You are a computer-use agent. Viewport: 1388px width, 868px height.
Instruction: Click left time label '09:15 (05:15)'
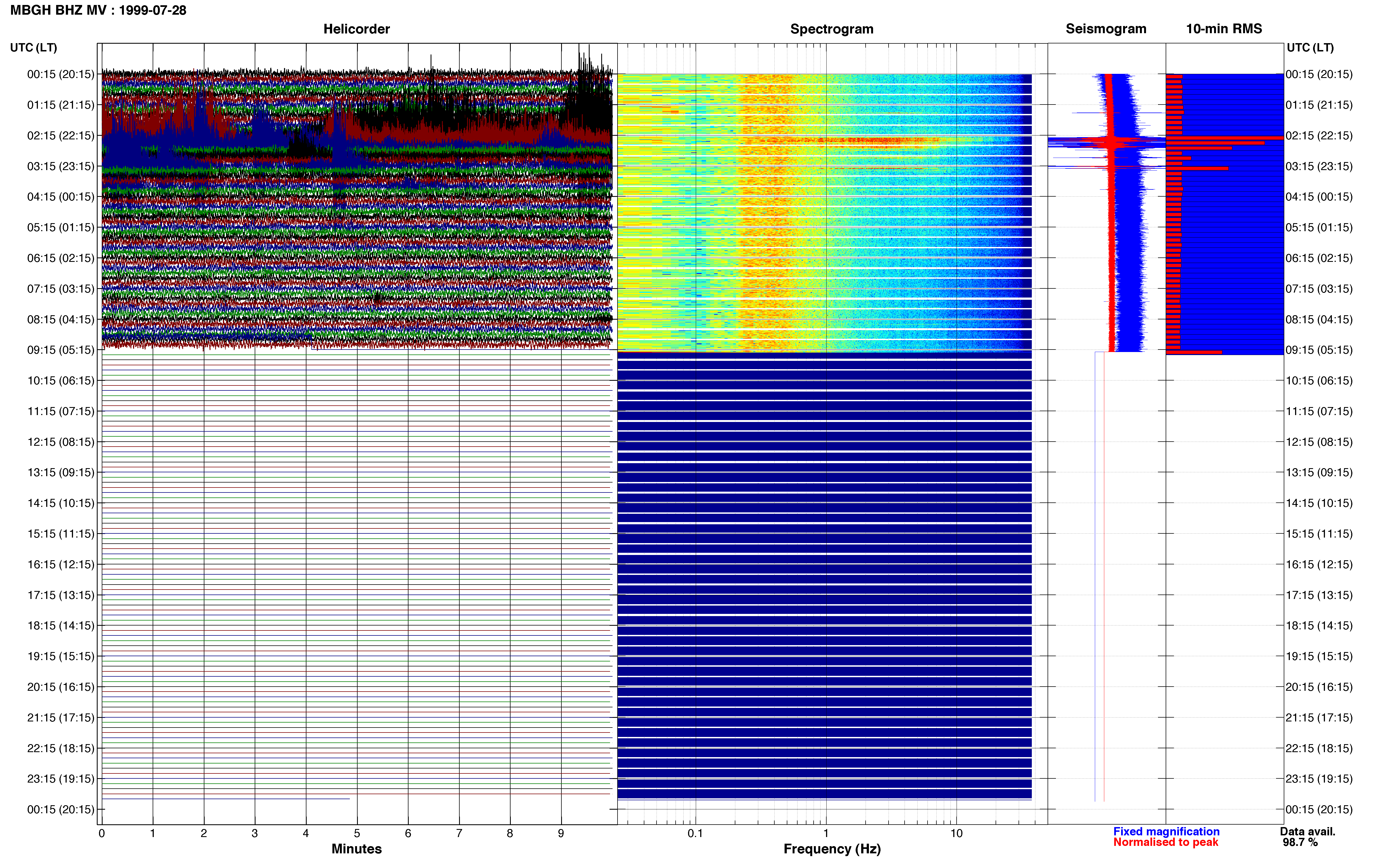tap(60, 350)
